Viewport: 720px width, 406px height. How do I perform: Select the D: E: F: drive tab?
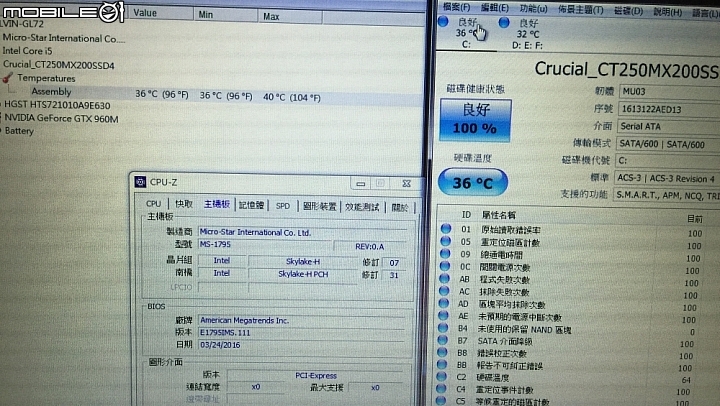(x=527, y=34)
